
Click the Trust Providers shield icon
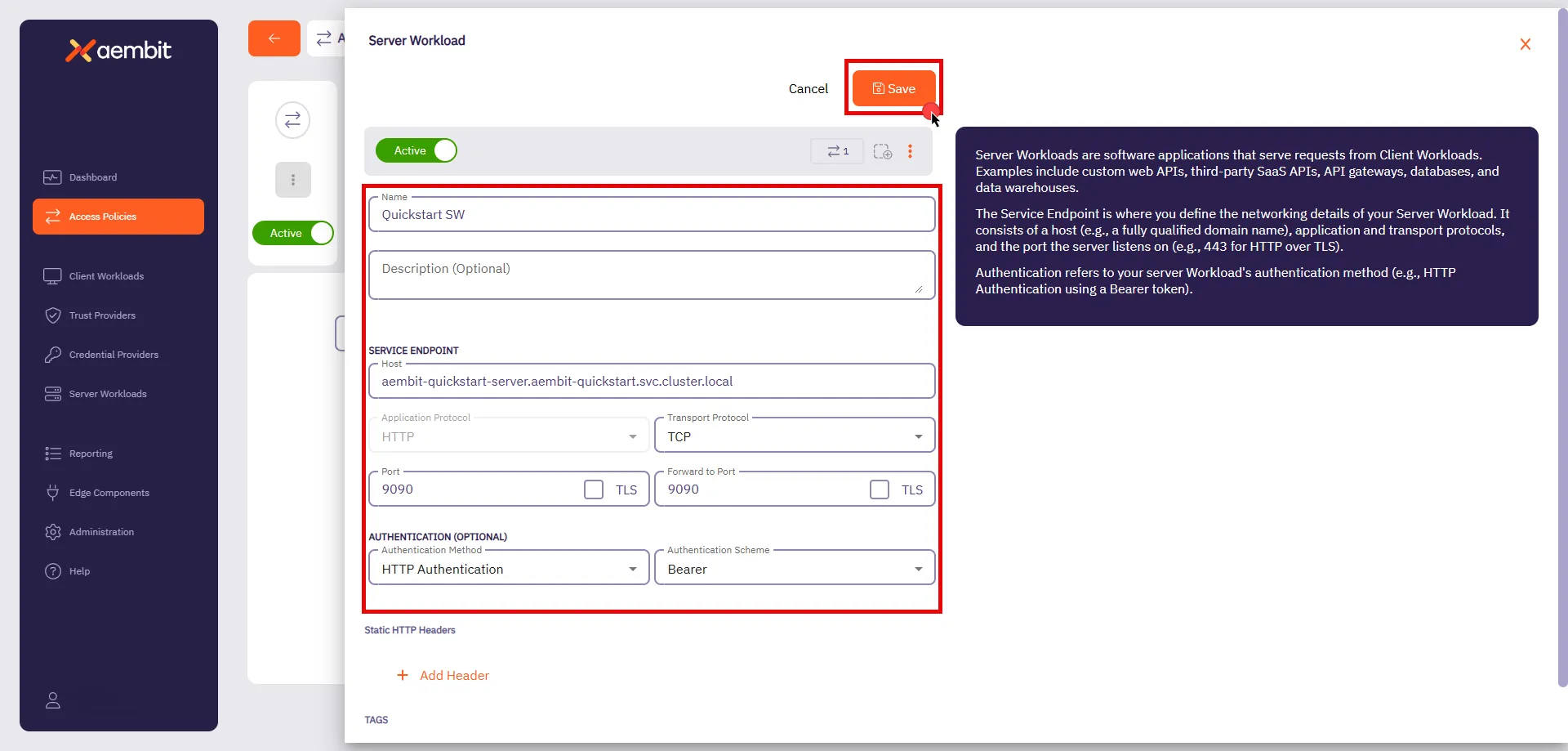point(53,315)
